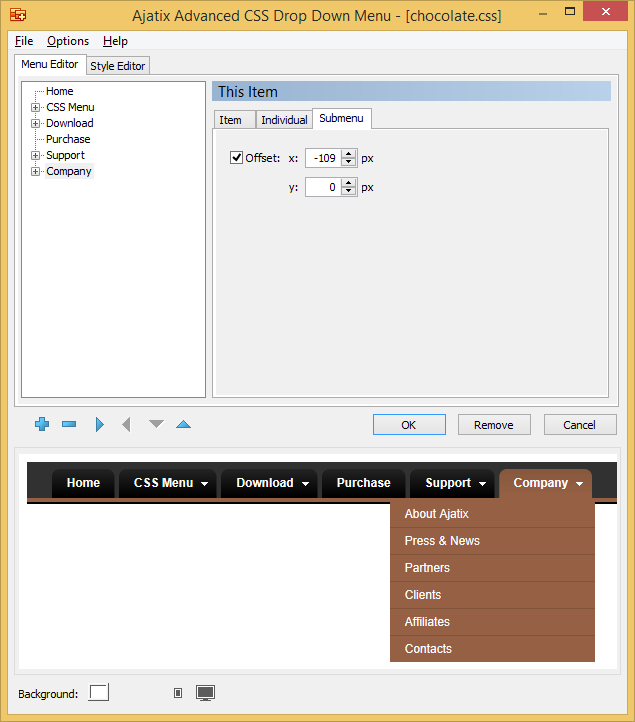Select CSS Menu label in the tree
635x722 pixels.
coord(70,107)
